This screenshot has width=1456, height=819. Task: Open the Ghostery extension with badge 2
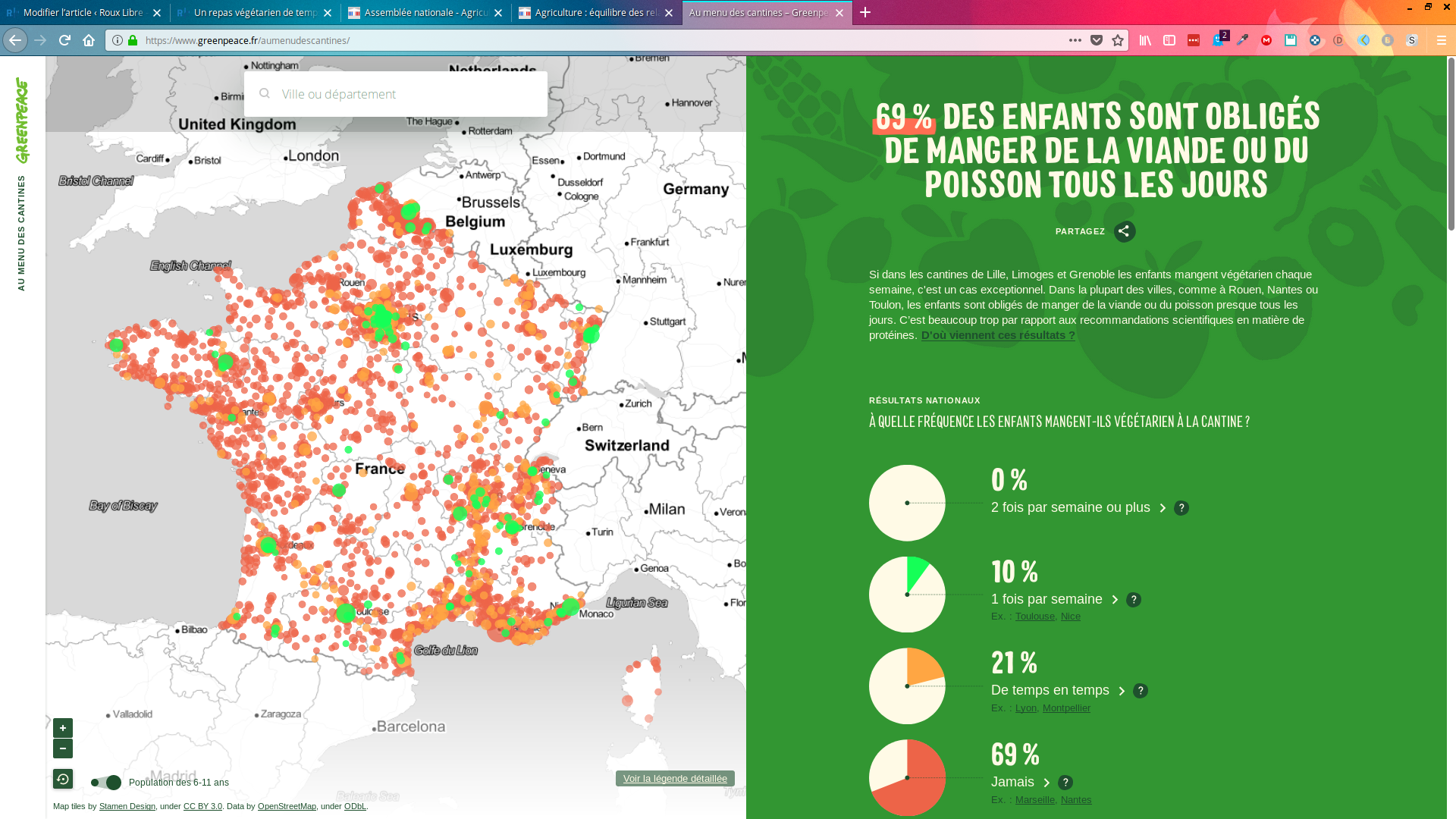click(1219, 39)
